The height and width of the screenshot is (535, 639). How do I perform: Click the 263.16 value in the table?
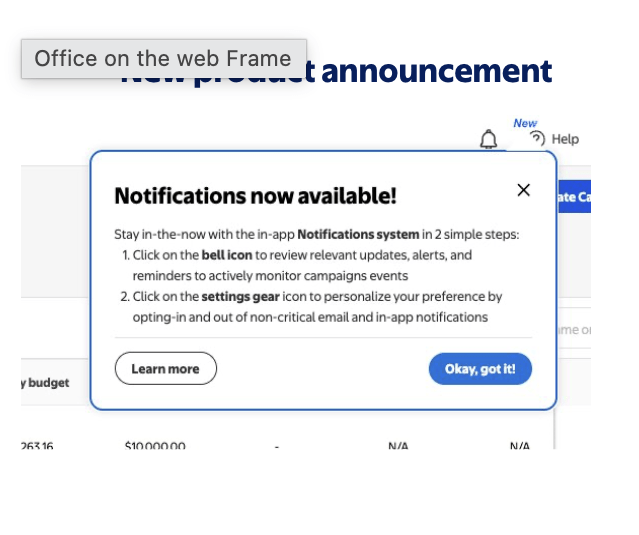pos(37,446)
